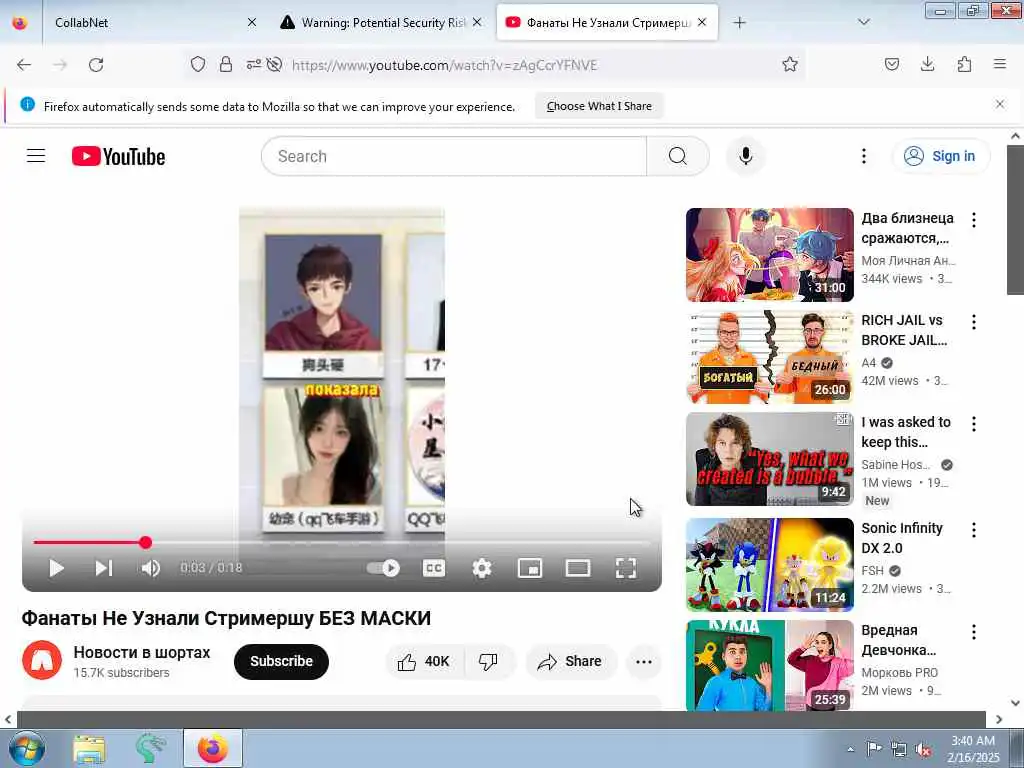Click the page vertical scrollbar thumb
This screenshot has width=1024, height=768.
pyautogui.click(x=1016, y=219)
